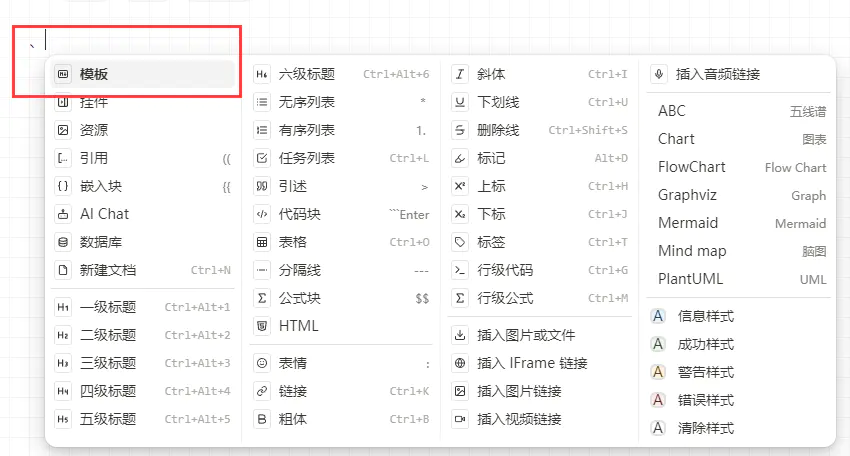
Task: Click the 斜体 italic icon
Action: (x=460, y=74)
